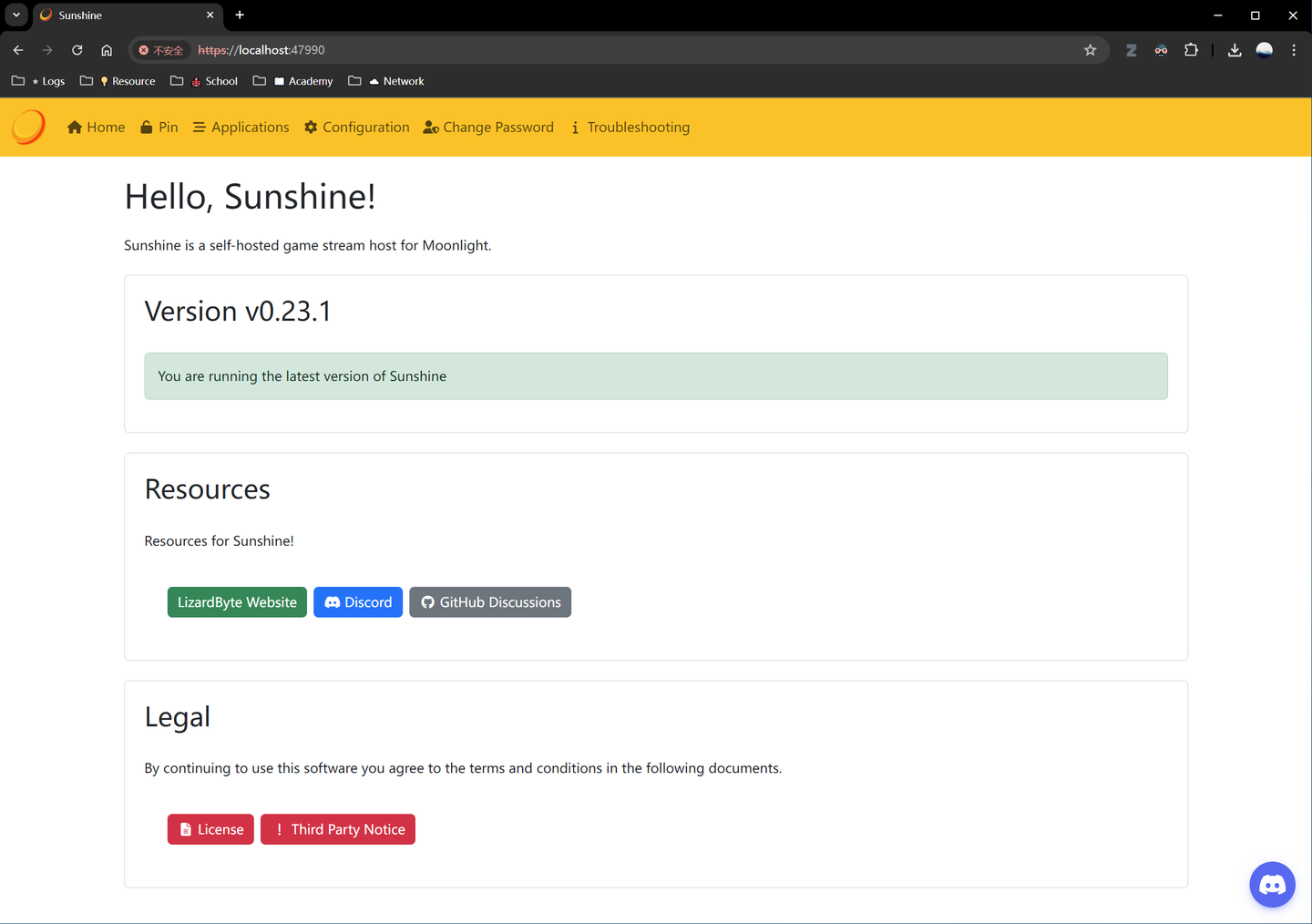Open the Academy bookmark folder
1312x924 pixels.
[x=292, y=81]
